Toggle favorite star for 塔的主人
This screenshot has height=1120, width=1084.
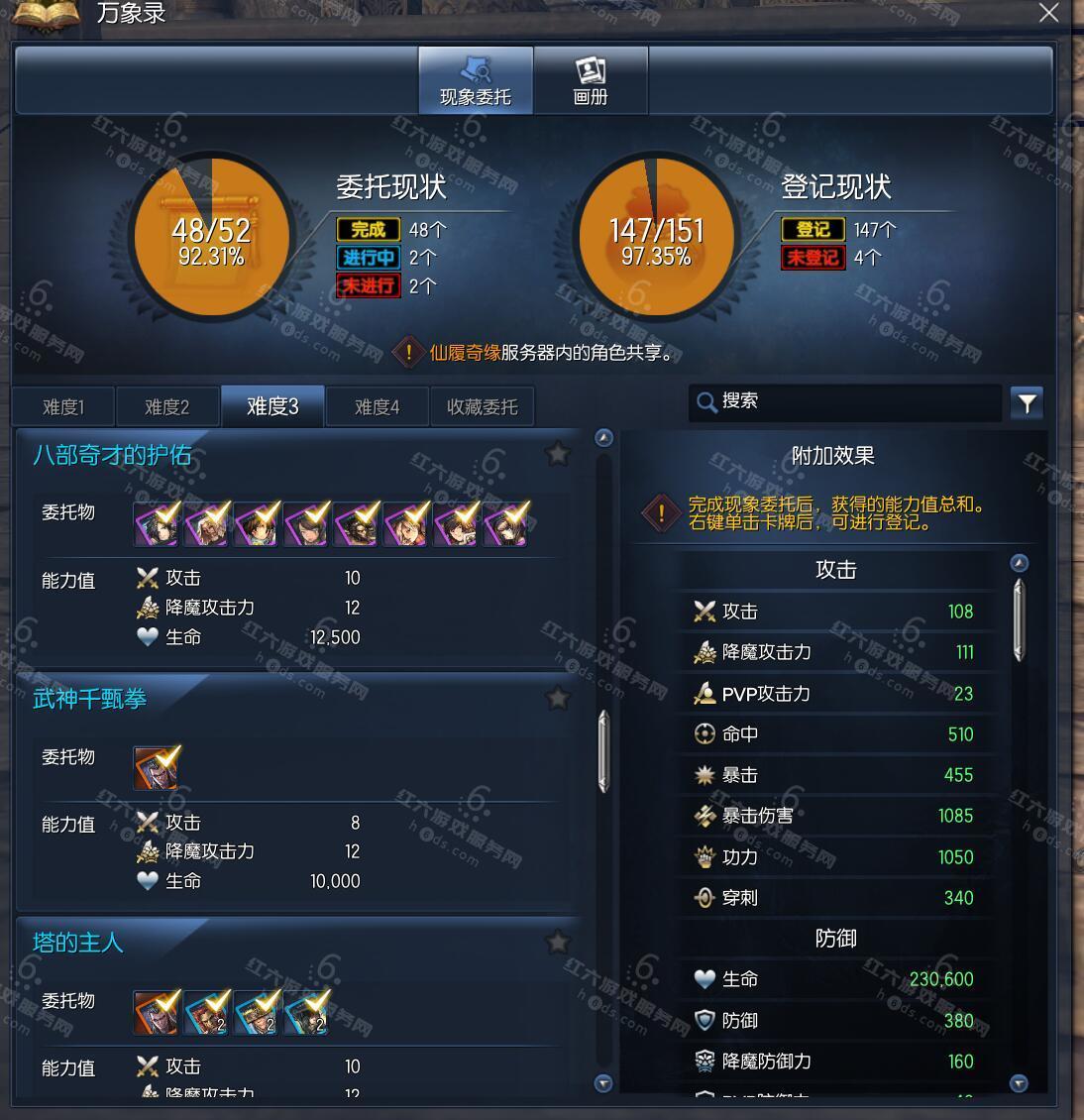pyautogui.click(x=558, y=943)
